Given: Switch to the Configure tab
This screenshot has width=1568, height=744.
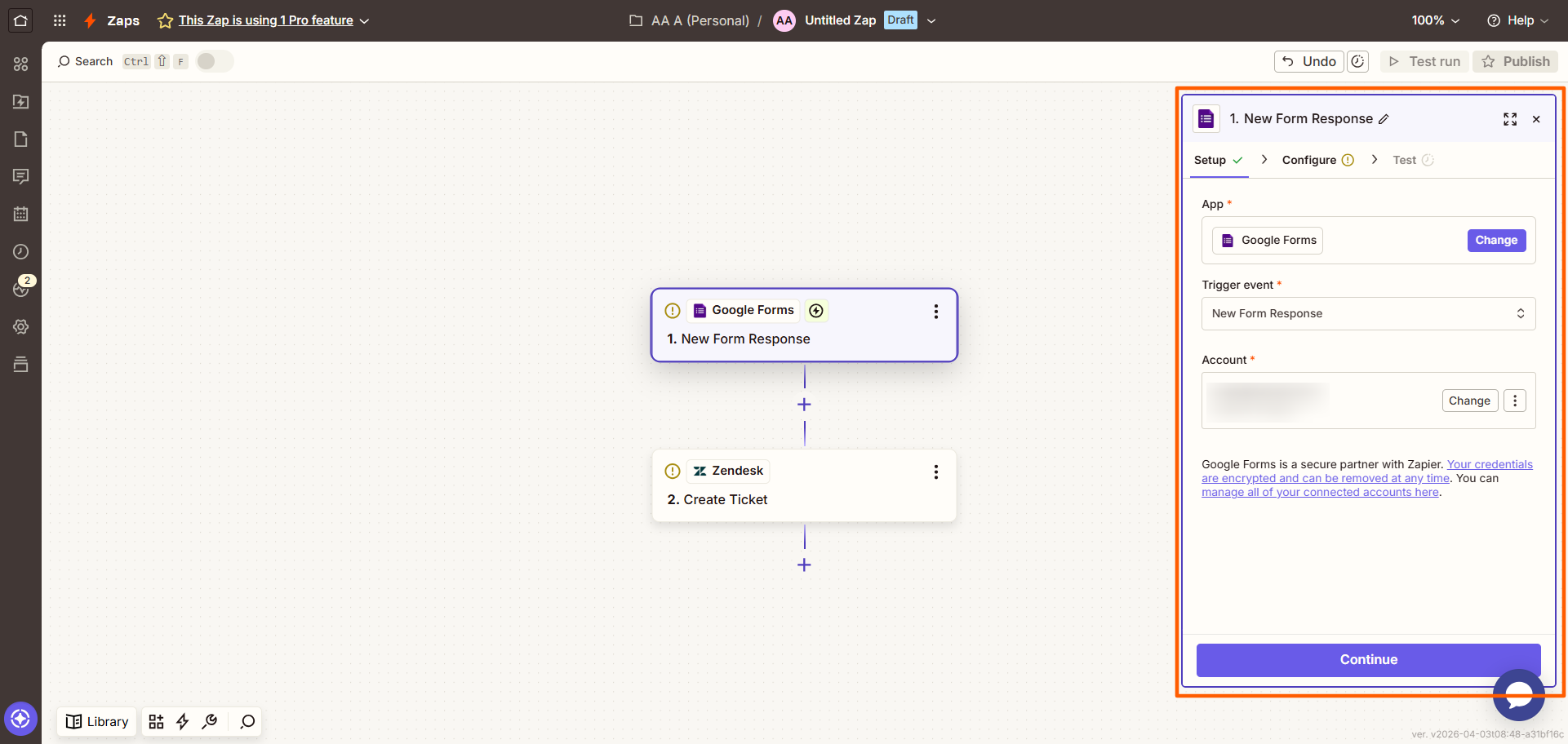Looking at the screenshot, I should pyautogui.click(x=1317, y=160).
